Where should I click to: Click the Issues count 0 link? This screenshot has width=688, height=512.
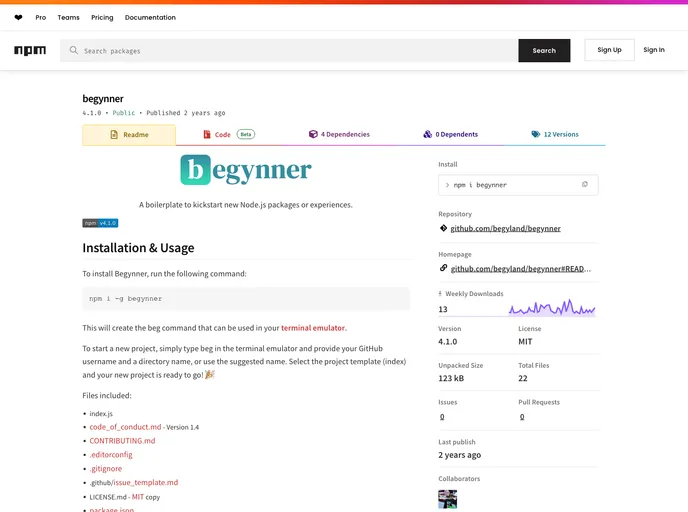click(x=442, y=417)
